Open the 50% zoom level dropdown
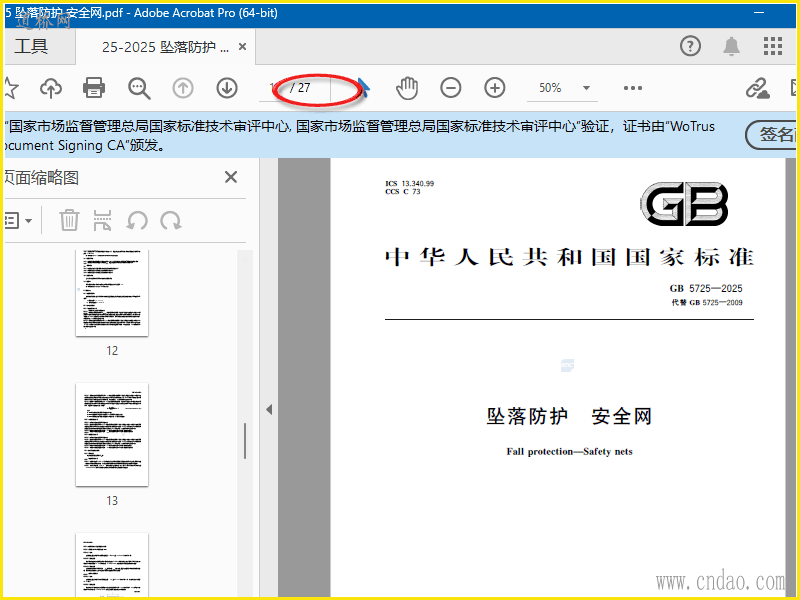 [x=562, y=88]
